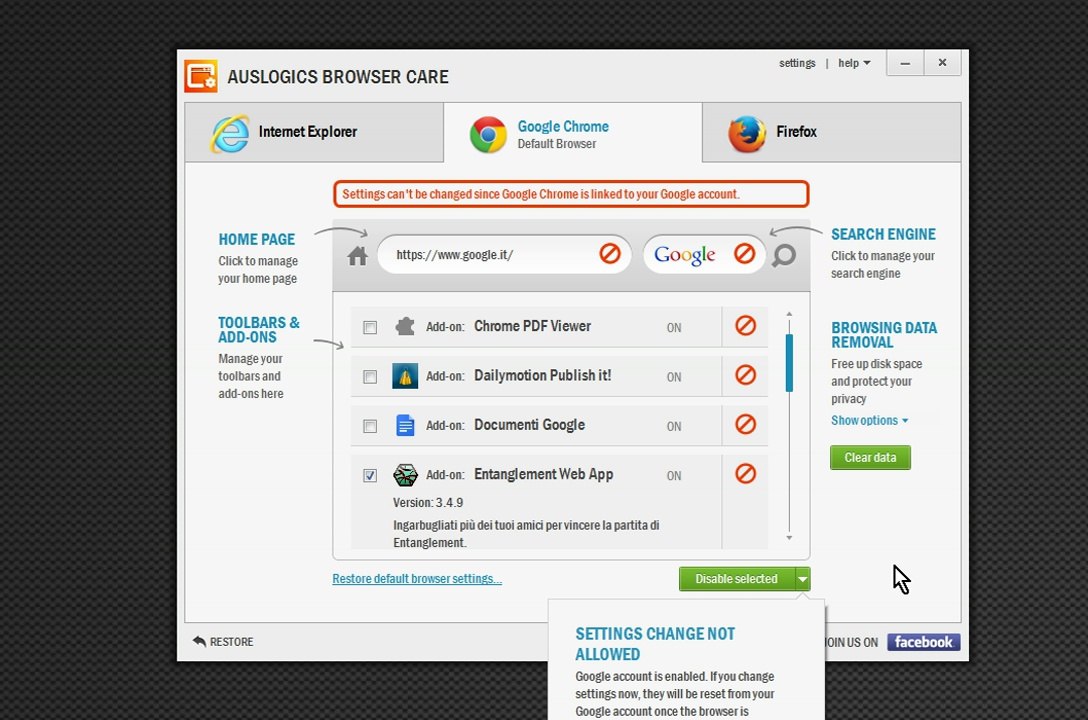Screen dimensions: 1088x720
Task: Click the Default Browser label
Action: (556, 144)
